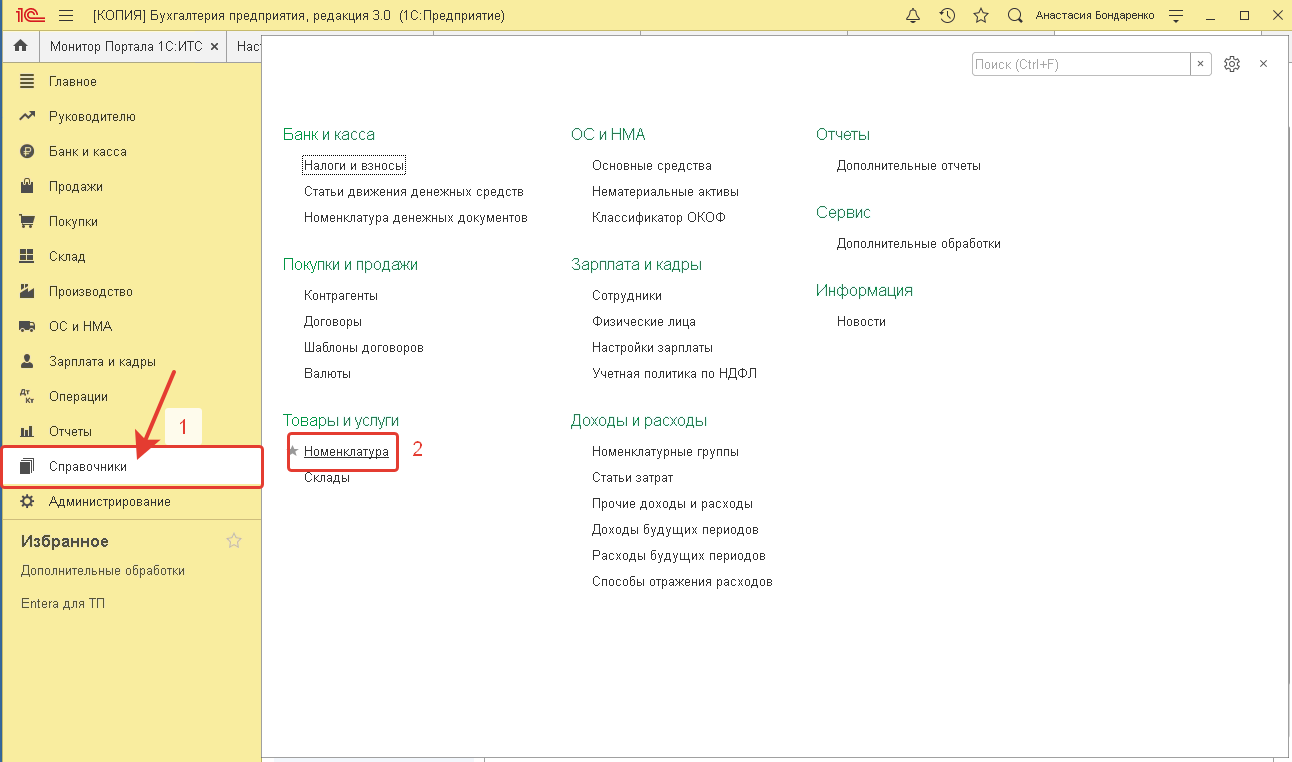
Task: Click the star icon beside Избранное
Action: [234, 541]
